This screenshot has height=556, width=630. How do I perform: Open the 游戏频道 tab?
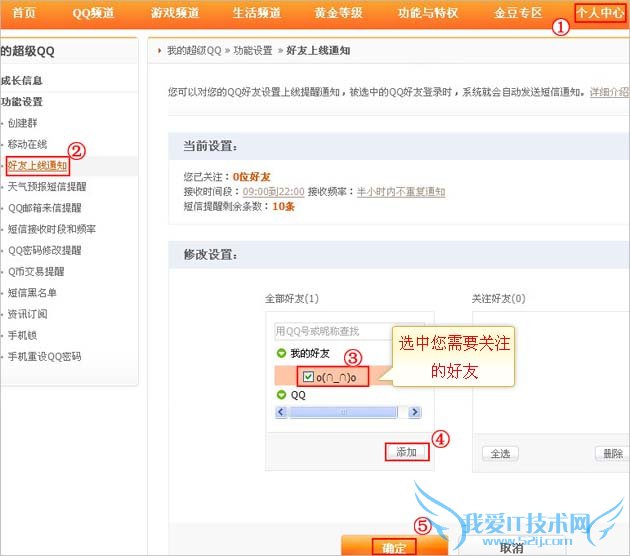point(175,13)
